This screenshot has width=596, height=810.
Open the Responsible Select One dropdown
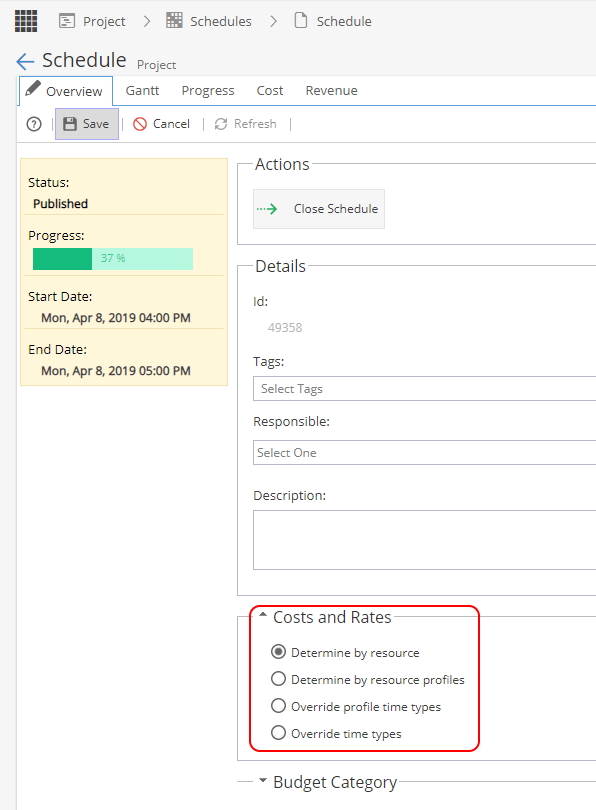(x=424, y=453)
